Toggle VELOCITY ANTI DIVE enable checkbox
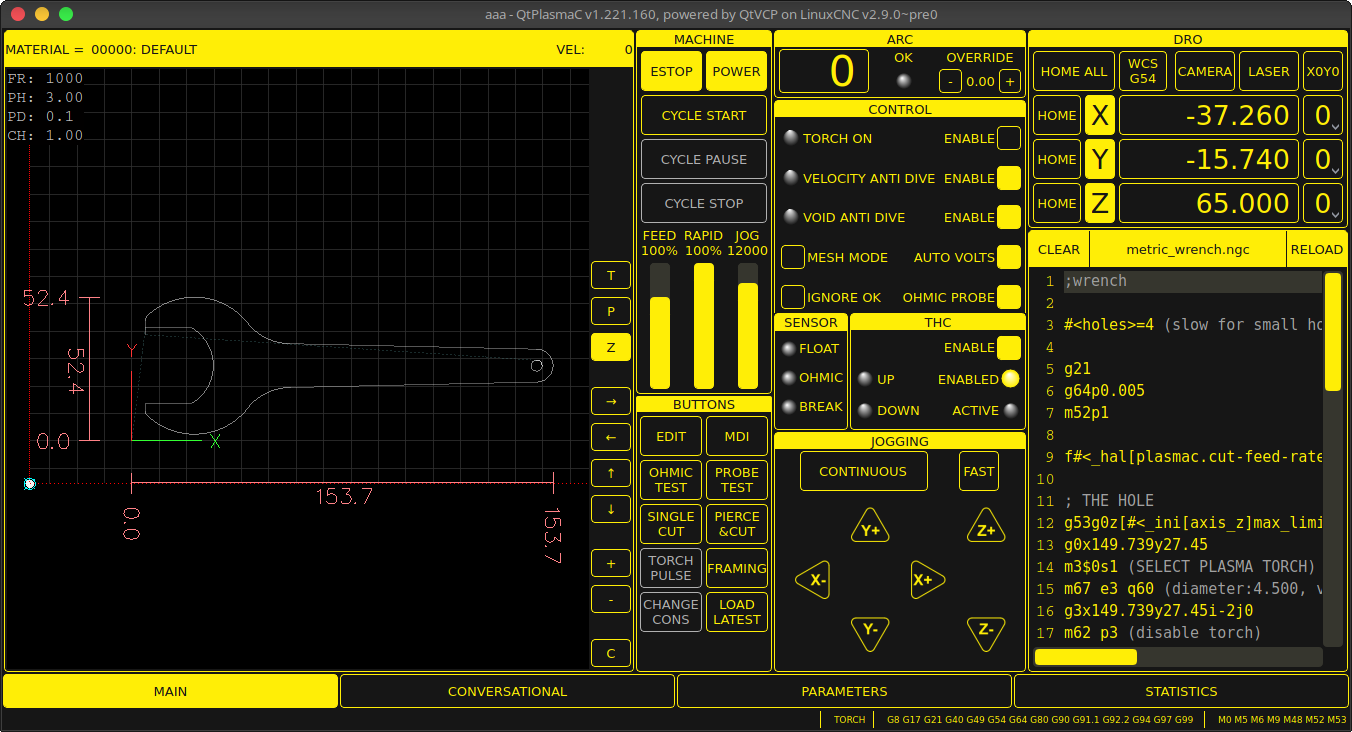 [1009, 178]
